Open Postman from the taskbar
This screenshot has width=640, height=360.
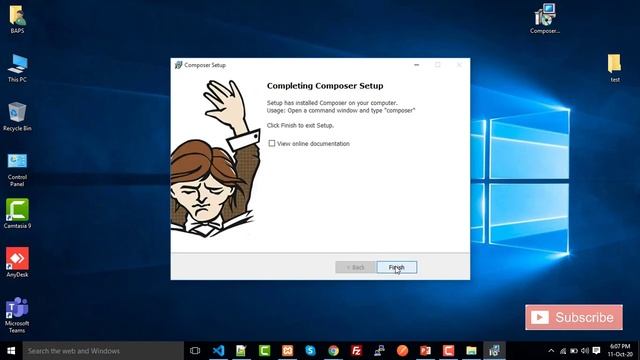pyautogui.click(x=402, y=351)
